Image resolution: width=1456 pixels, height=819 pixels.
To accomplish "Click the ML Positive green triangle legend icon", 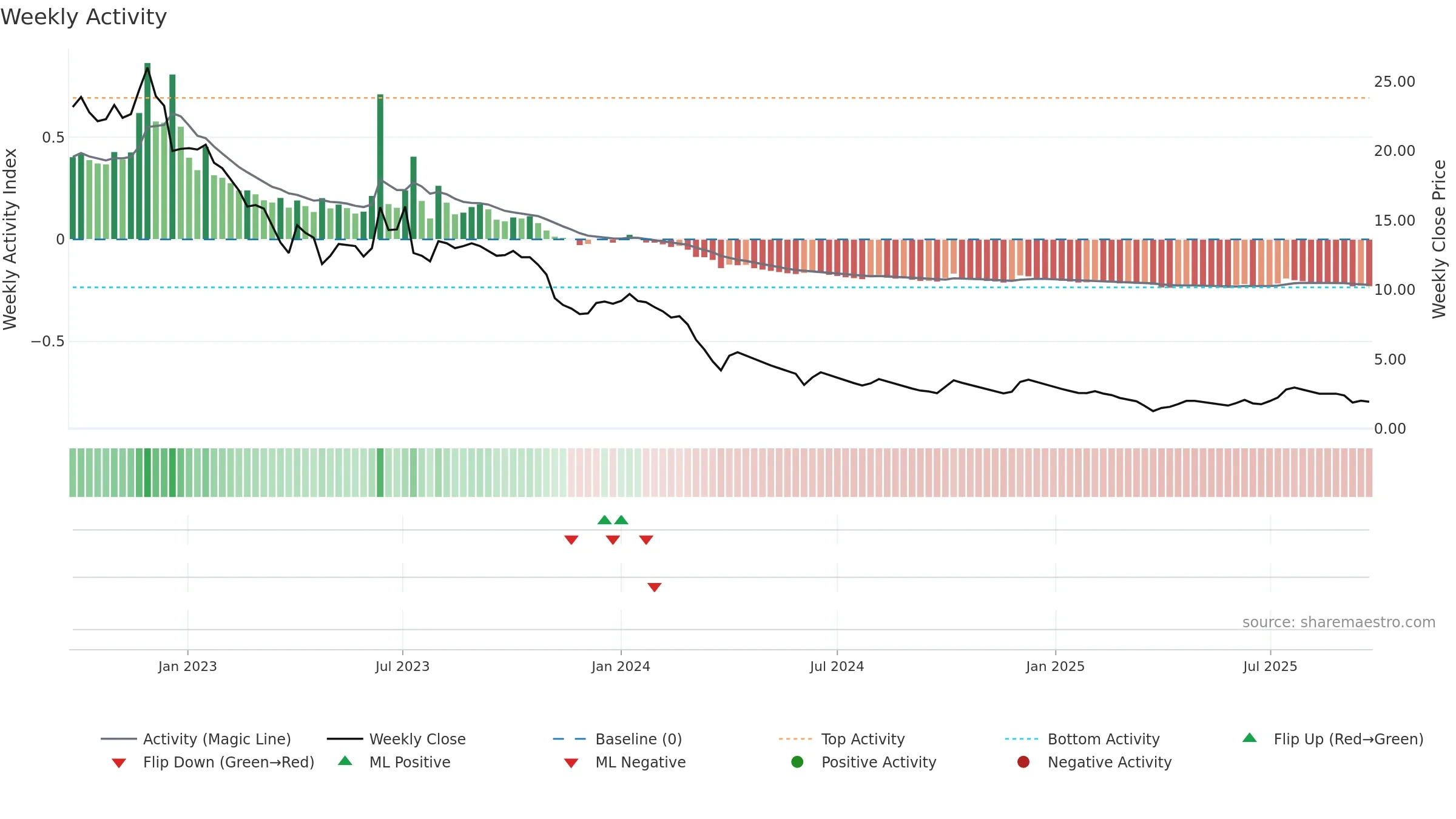I will [x=345, y=761].
